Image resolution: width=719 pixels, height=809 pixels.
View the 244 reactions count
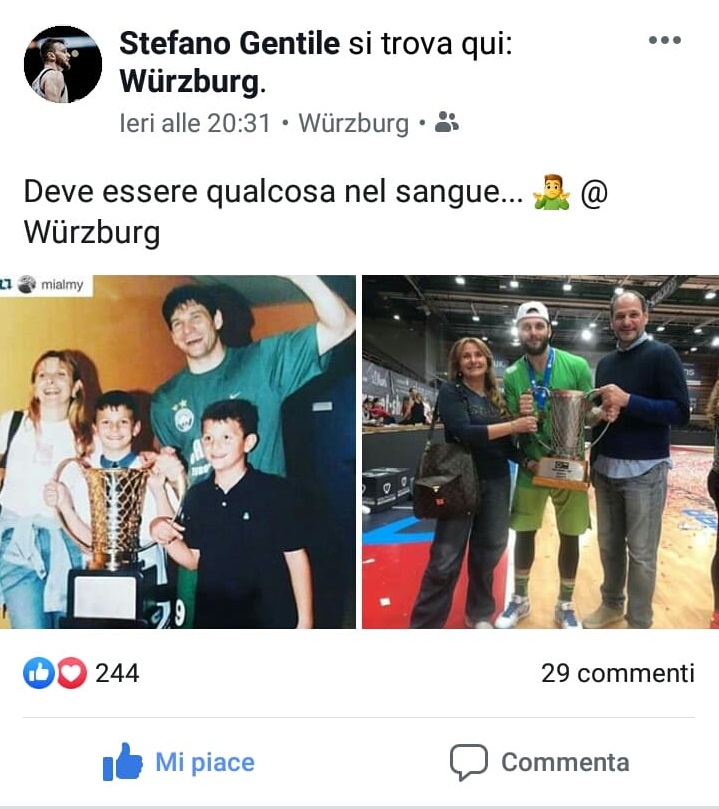click(117, 673)
